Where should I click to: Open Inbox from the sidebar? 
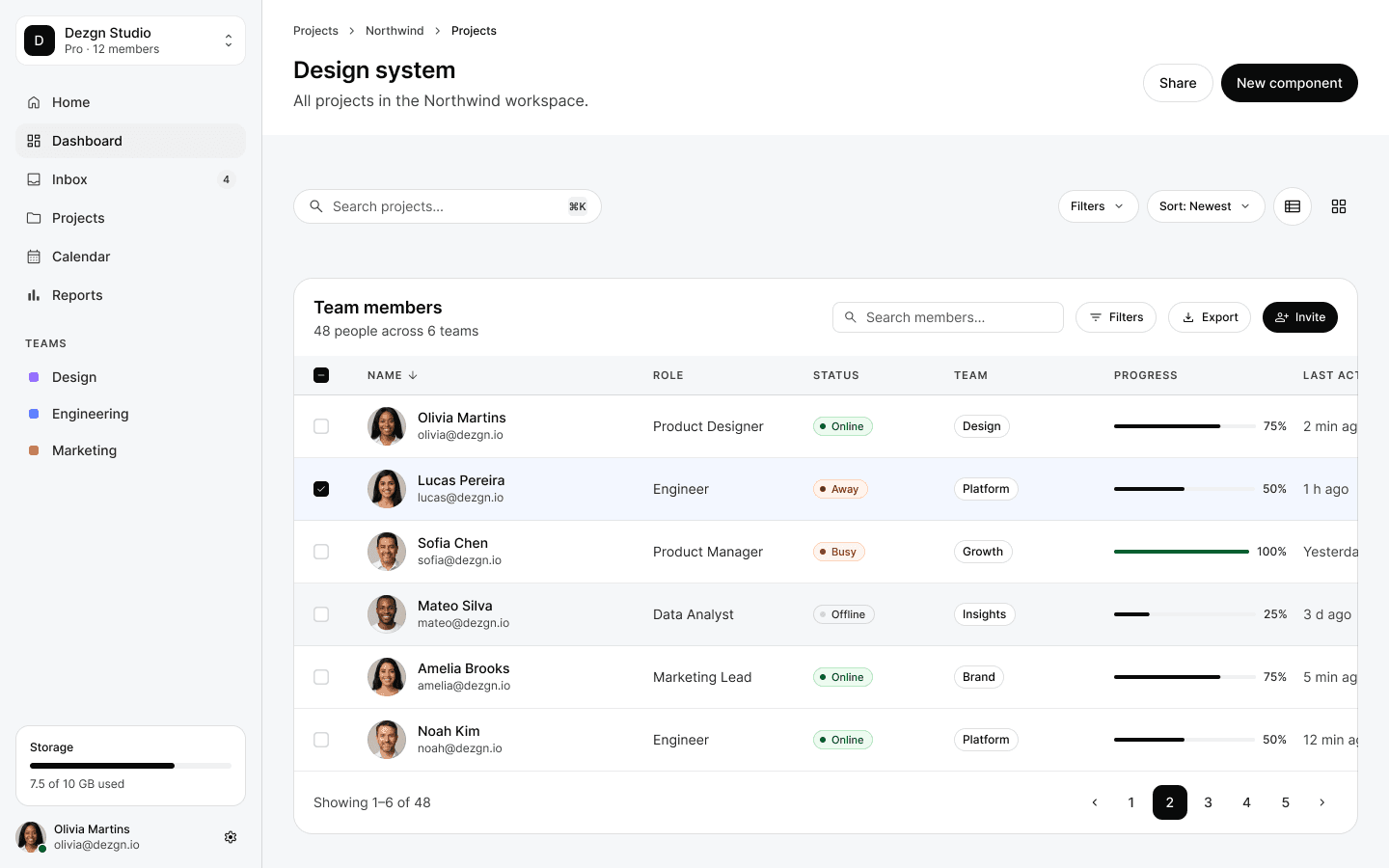click(x=131, y=179)
